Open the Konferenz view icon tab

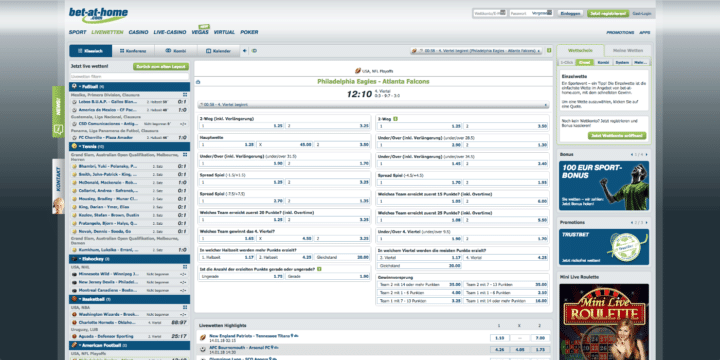click(x=133, y=51)
